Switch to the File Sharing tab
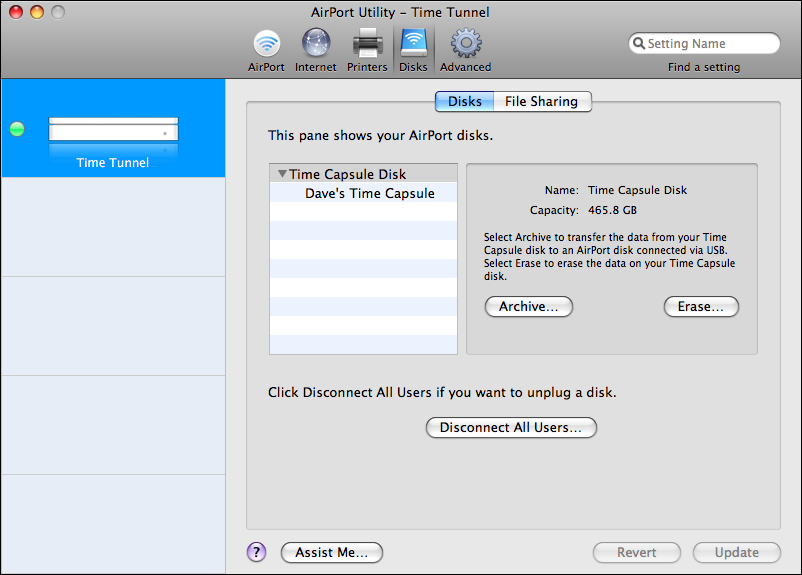 tap(542, 101)
